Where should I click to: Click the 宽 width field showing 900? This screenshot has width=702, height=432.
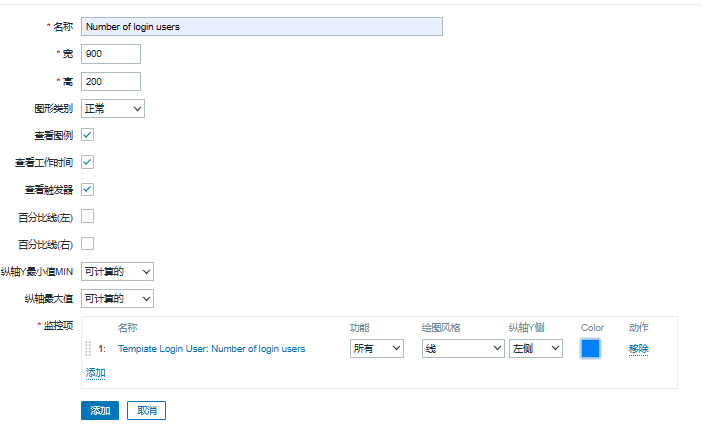[x=111, y=54]
